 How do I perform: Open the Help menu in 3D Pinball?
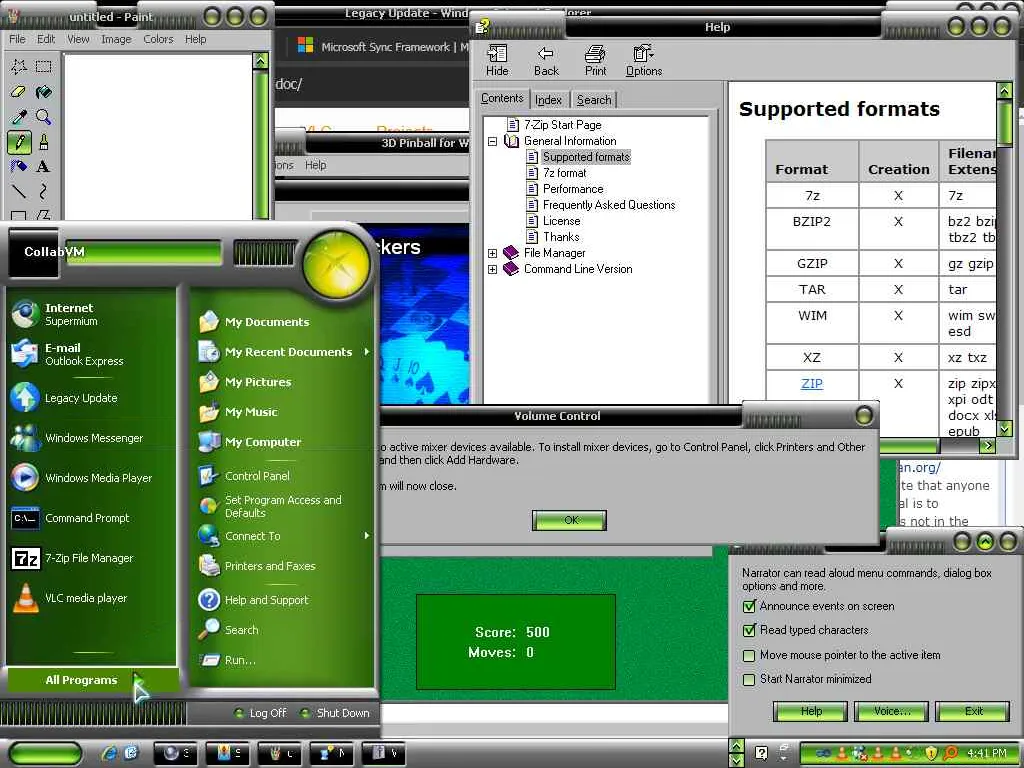(x=315, y=165)
